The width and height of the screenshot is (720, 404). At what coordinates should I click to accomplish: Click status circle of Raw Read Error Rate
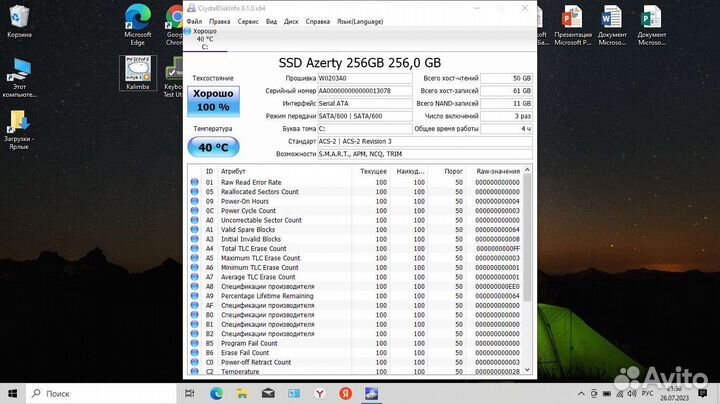195,182
